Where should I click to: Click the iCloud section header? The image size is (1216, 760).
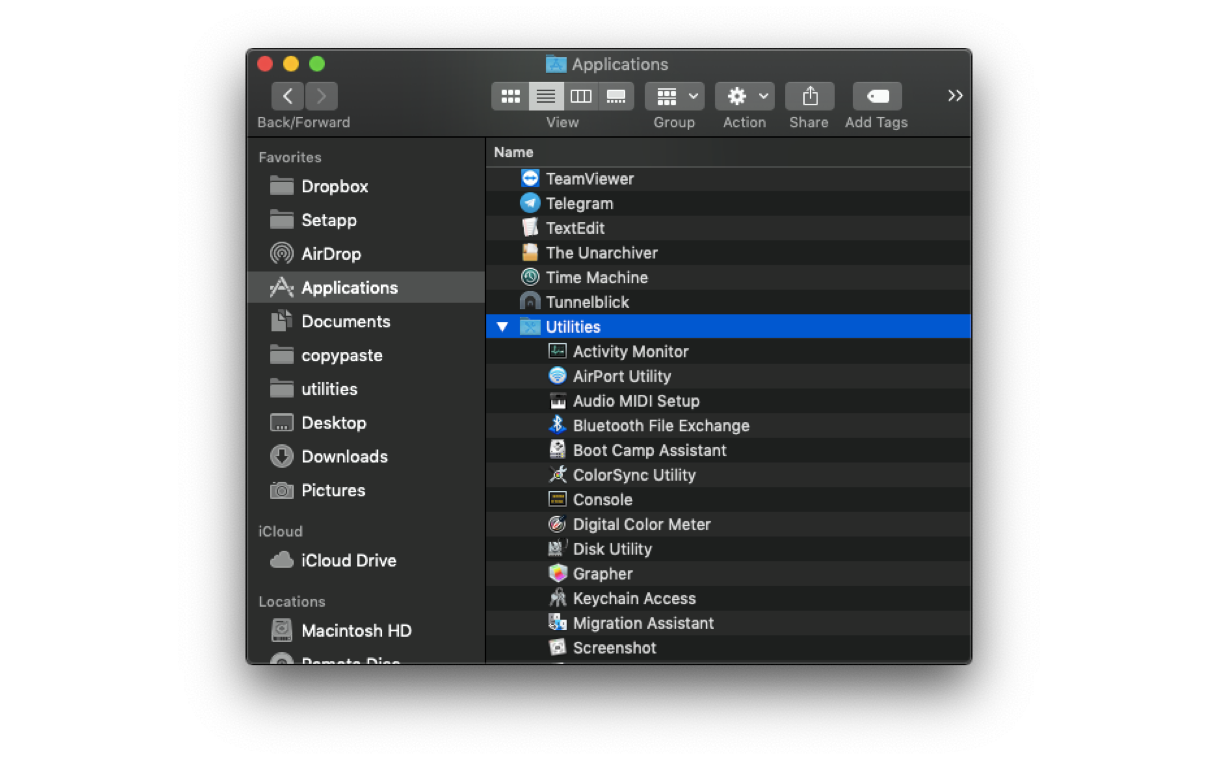280,531
